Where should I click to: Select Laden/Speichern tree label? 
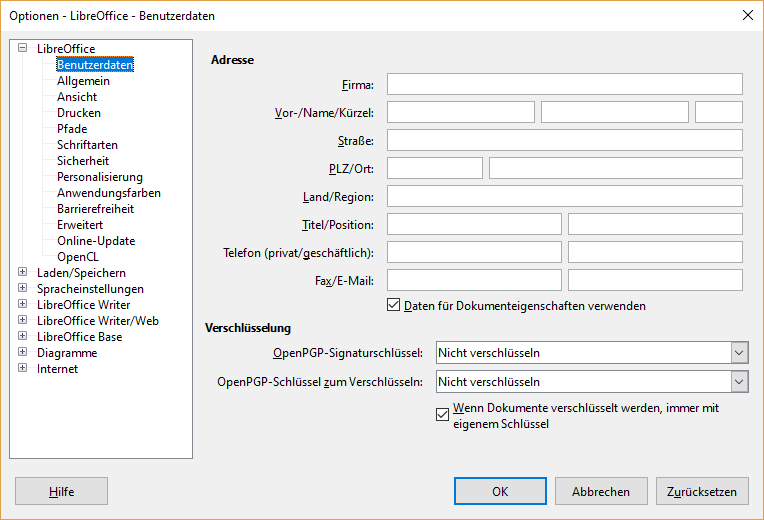pyautogui.click(x=81, y=273)
